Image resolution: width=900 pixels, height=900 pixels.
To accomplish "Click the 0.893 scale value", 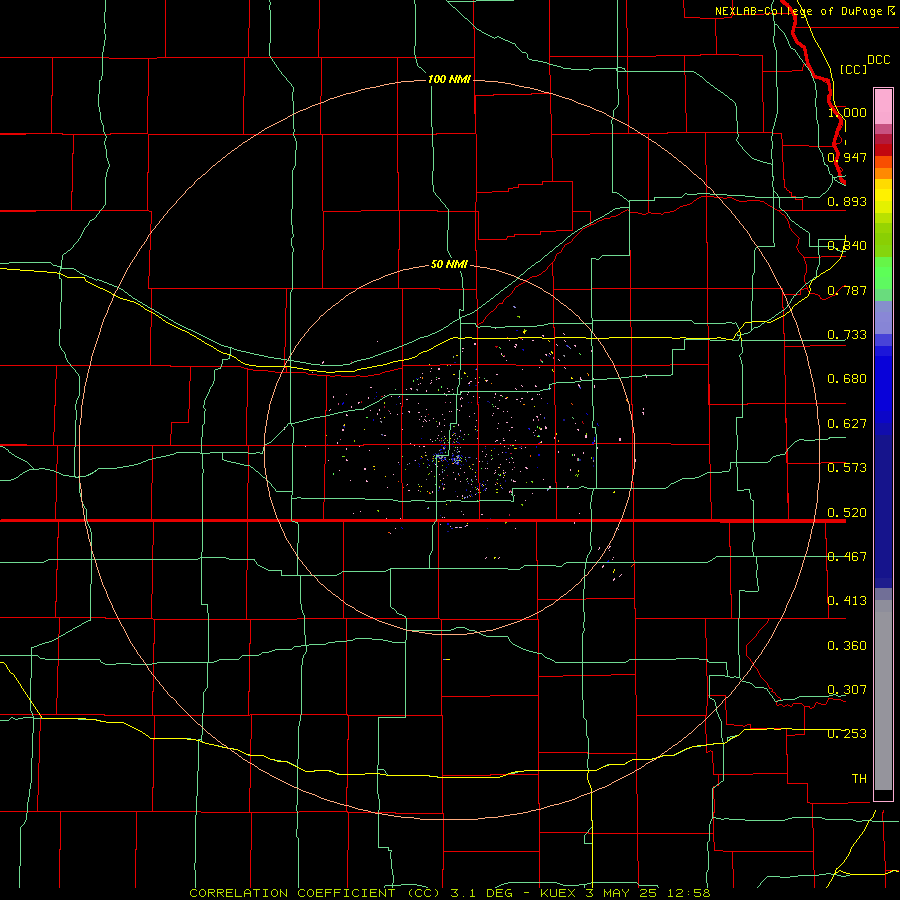I will (x=847, y=201).
